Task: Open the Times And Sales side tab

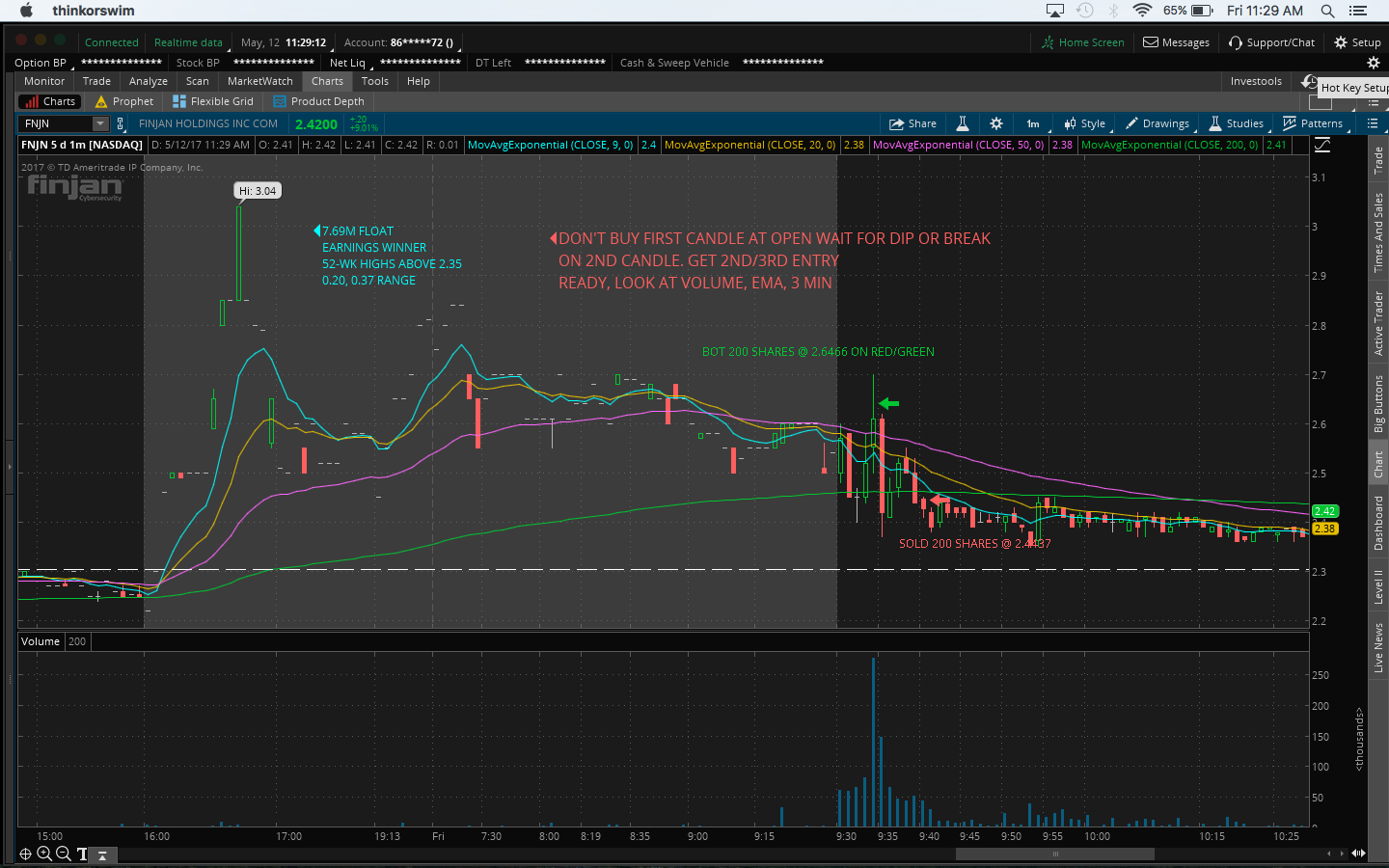Action: (x=1378, y=232)
